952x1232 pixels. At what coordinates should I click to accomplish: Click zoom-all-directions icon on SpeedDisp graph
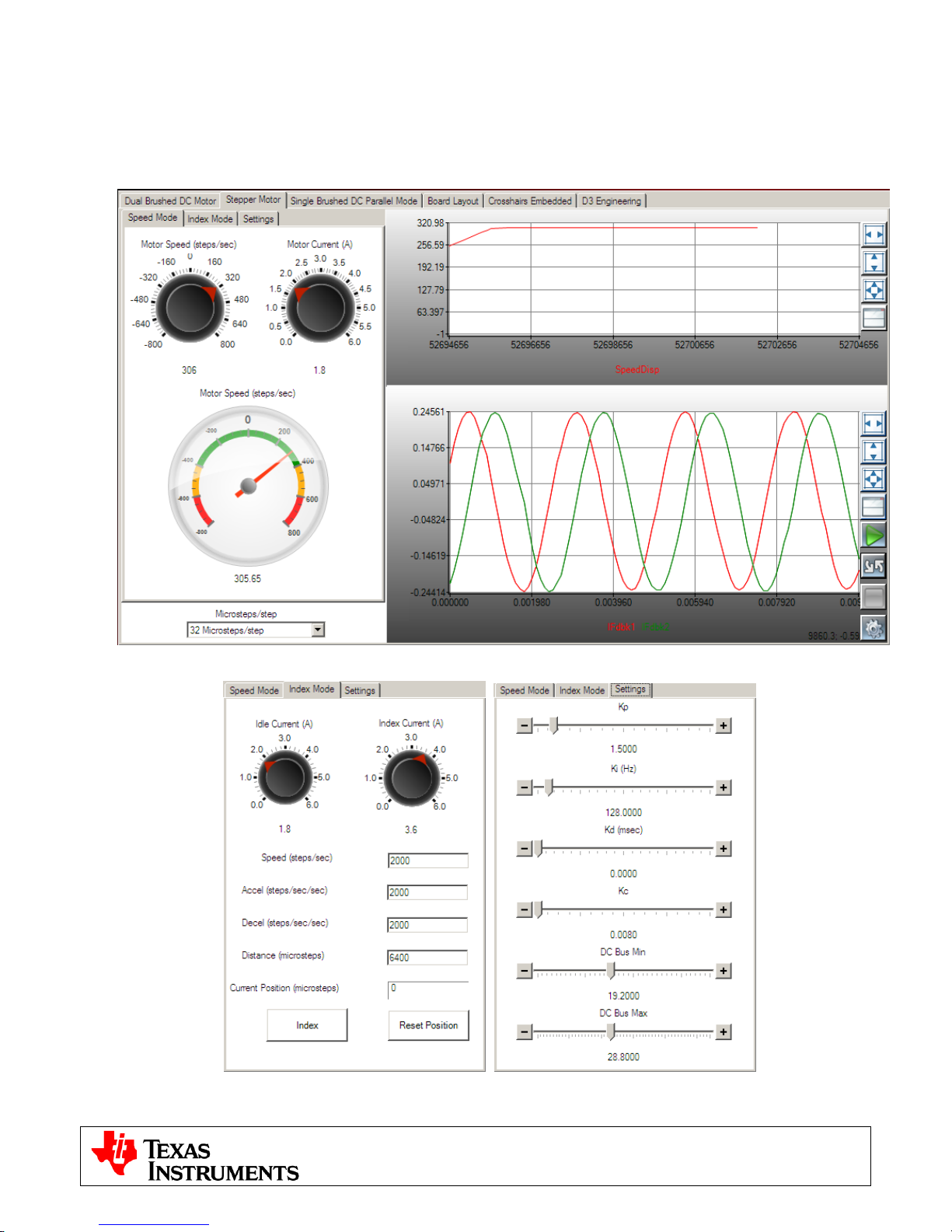click(874, 290)
